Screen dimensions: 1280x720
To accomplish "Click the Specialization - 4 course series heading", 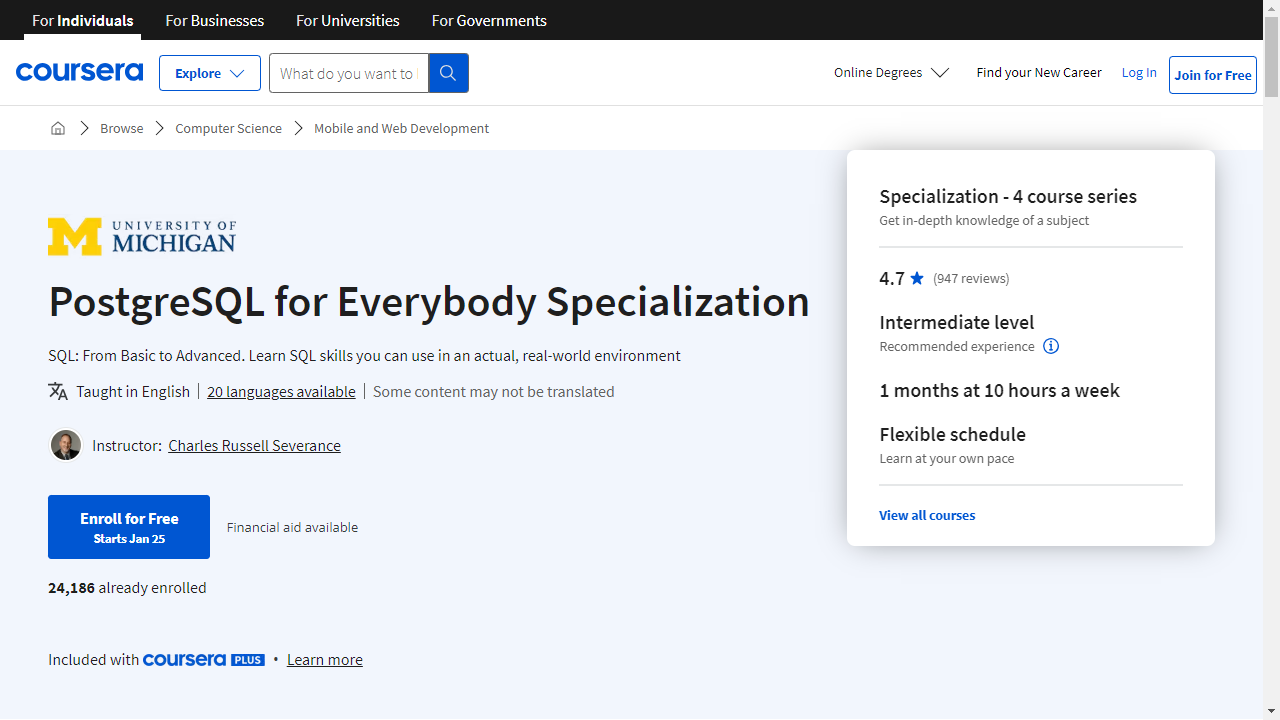I will 1008,196.
